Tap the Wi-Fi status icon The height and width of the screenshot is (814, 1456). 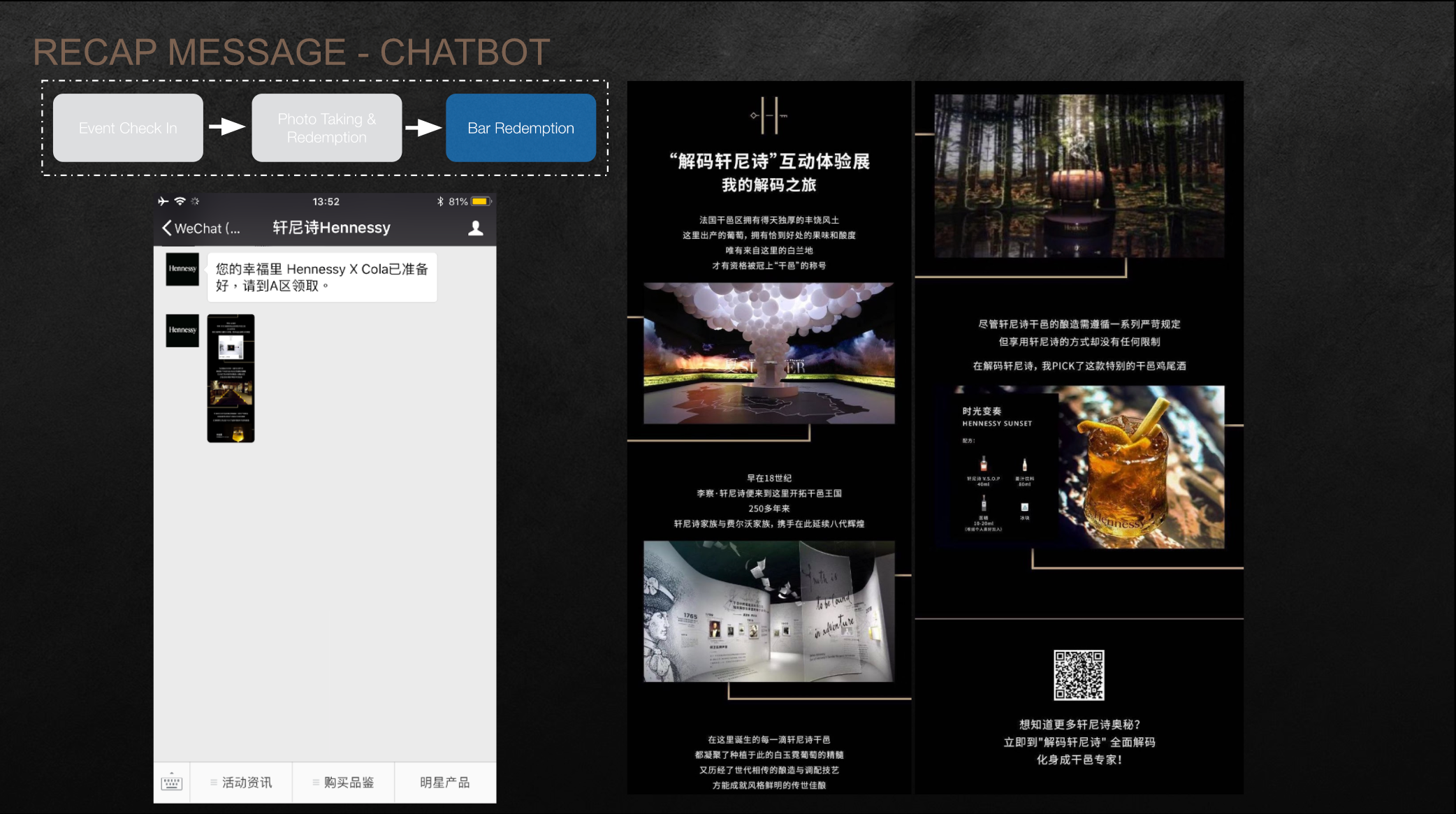click(x=180, y=201)
